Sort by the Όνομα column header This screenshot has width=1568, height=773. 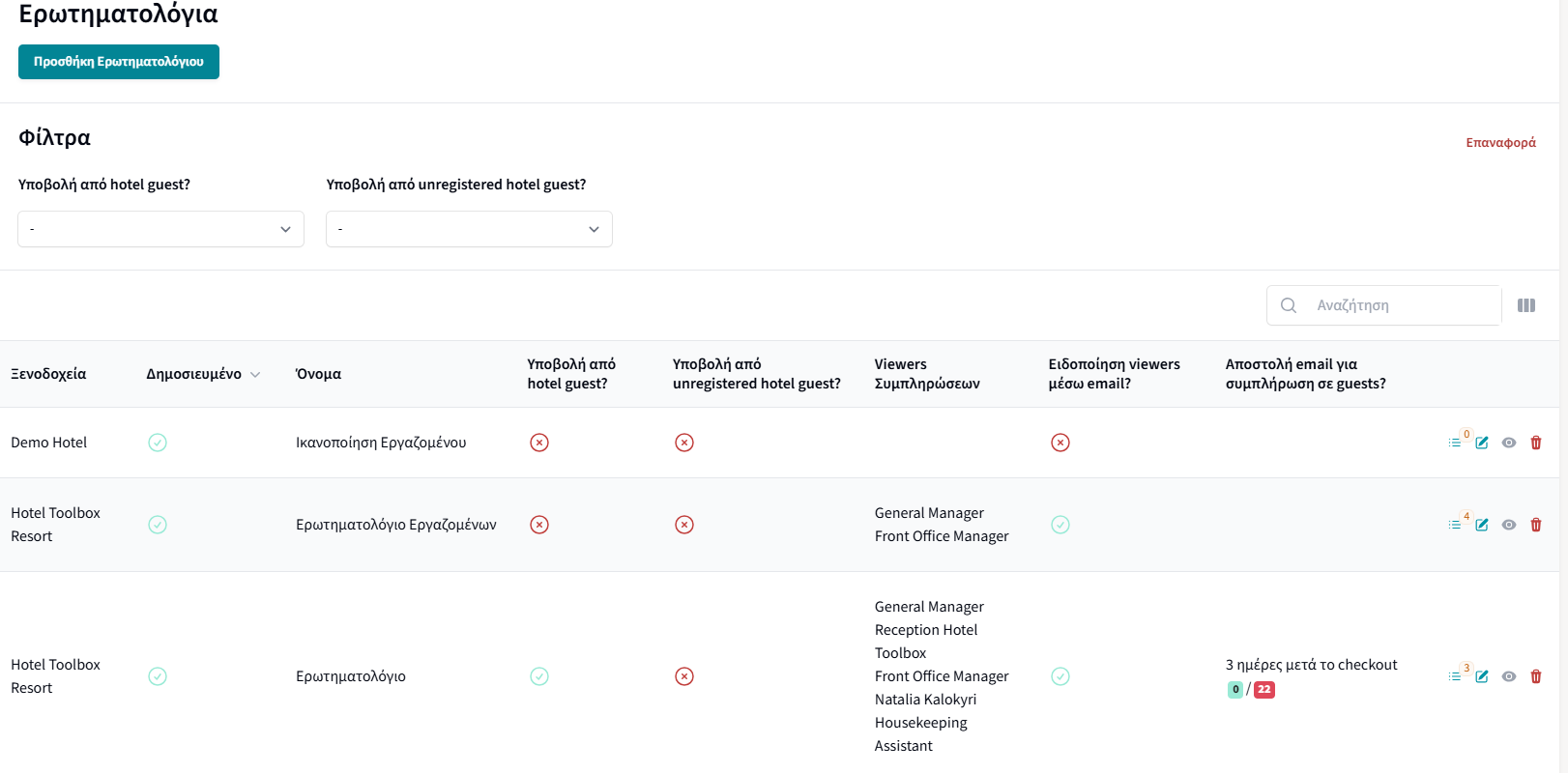[x=318, y=374]
